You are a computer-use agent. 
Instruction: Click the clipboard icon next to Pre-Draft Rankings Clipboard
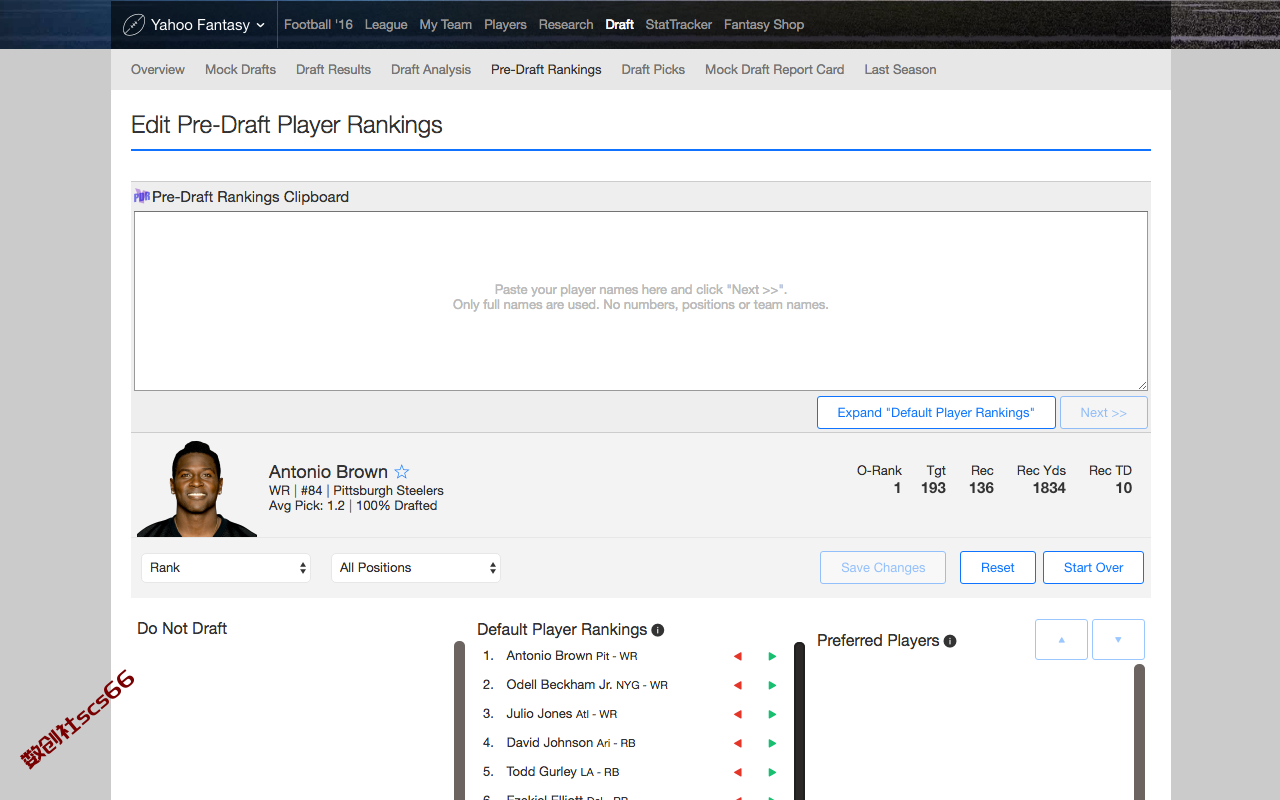(142, 196)
